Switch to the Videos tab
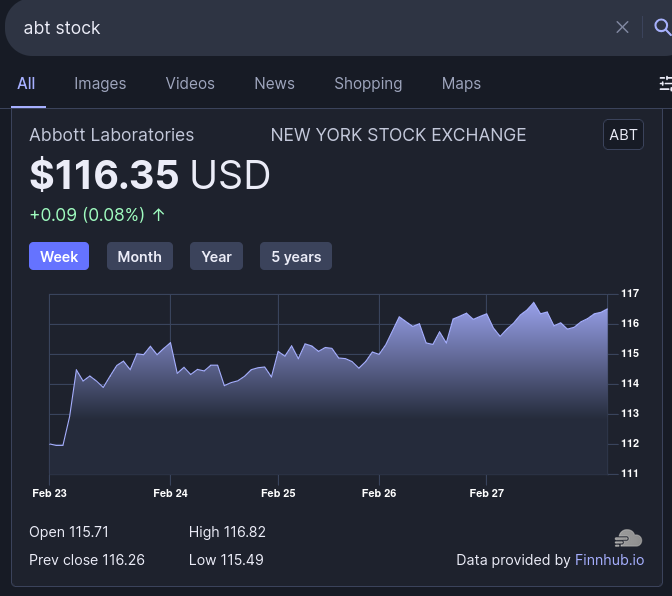This screenshot has height=596, width=672. point(190,84)
